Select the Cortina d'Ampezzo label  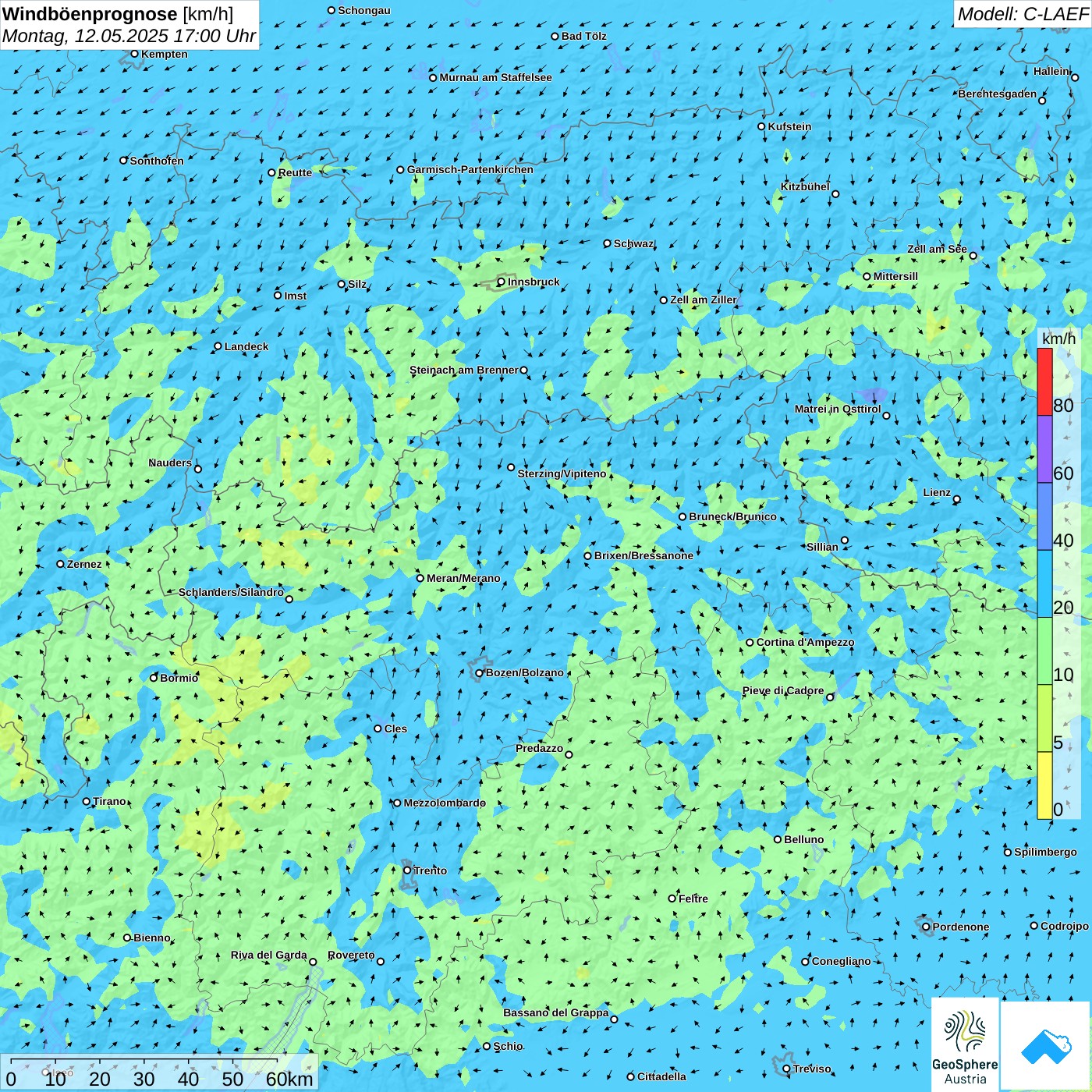[805, 642]
